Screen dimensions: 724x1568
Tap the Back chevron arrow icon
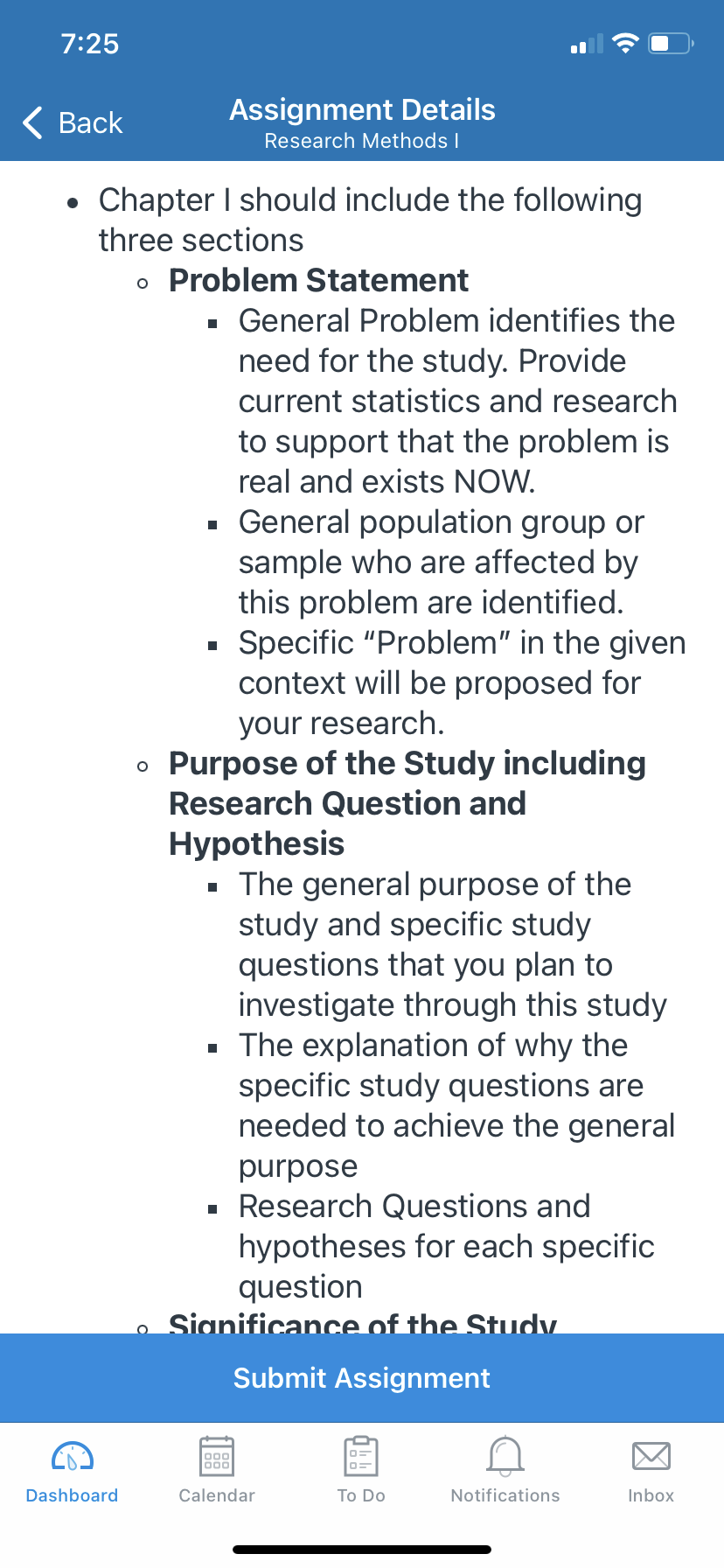tap(32, 122)
